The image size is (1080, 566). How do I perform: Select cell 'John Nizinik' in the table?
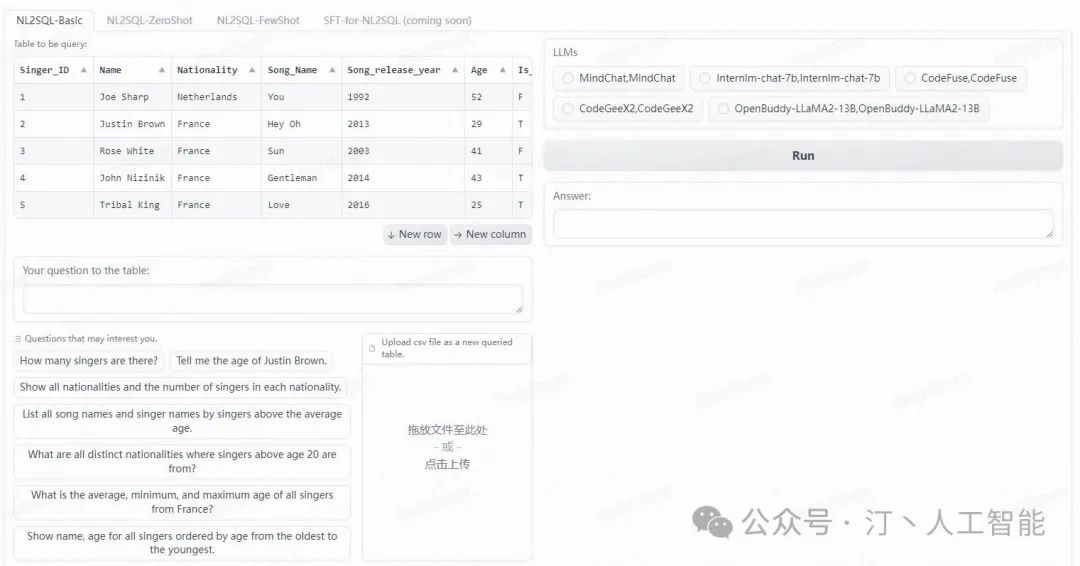(x=132, y=178)
